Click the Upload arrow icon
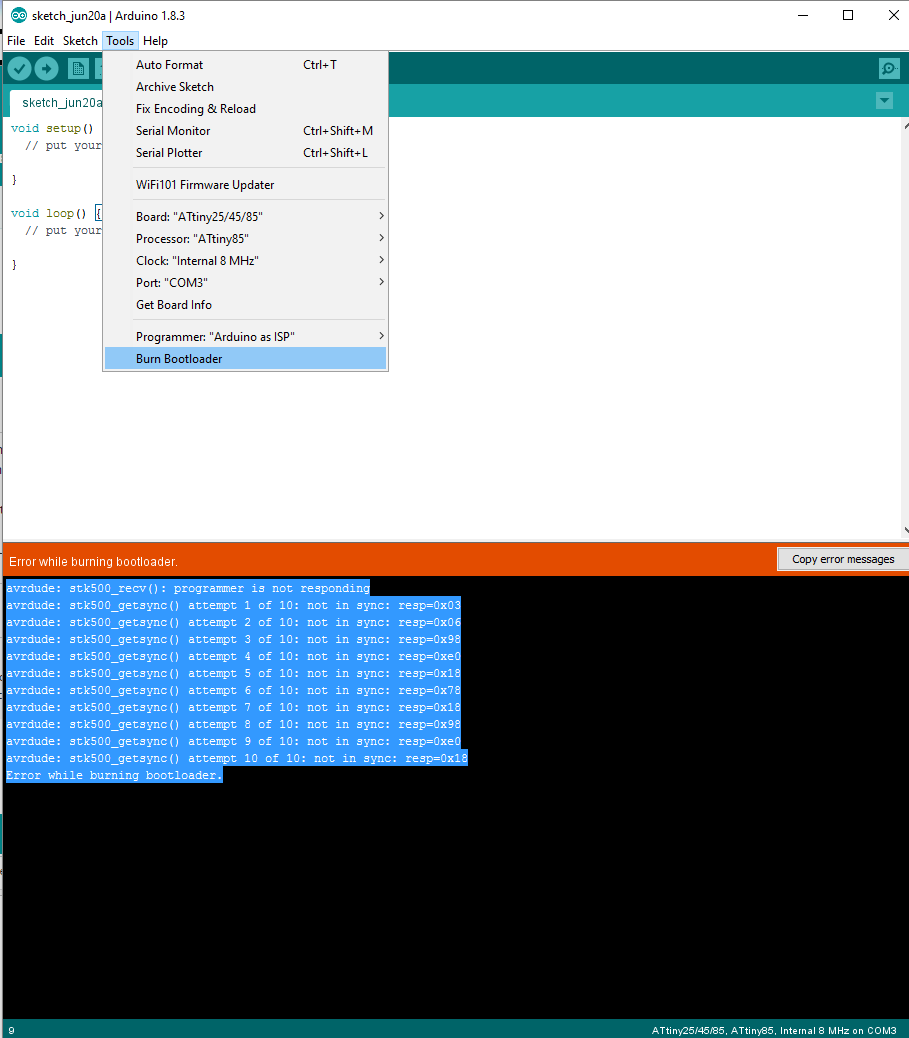This screenshot has height=1038, width=909. pyautogui.click(x=46, y=68)
